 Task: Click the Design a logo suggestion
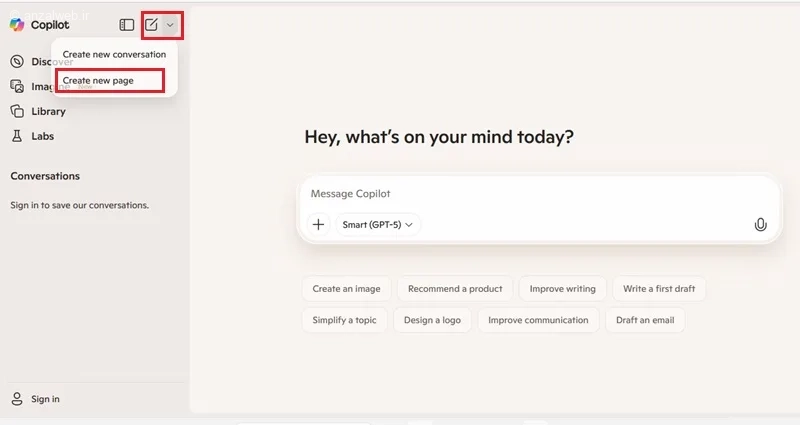pyautogui.click(x=434, y=320)
